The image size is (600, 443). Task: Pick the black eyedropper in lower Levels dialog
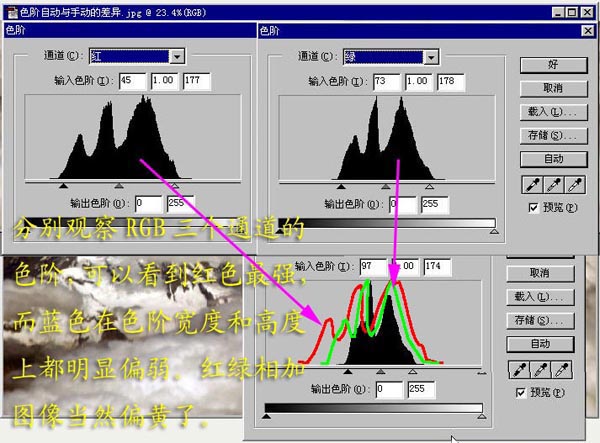pyautogui.click(x=519, y=370)
